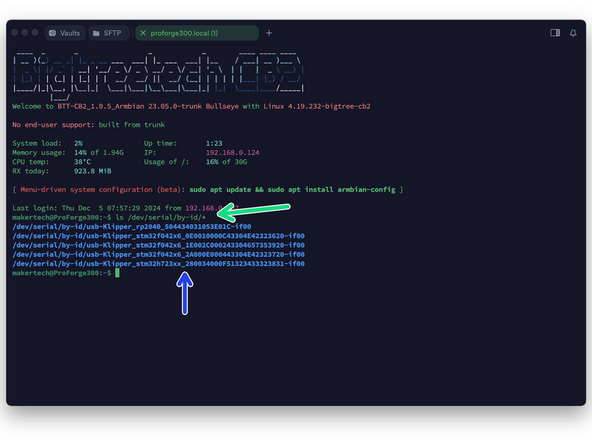Image resolution: width=592 pixels, height=444 pixels.
Task: Toggle the split panel layout icon
Action: [x=555, y=33]
